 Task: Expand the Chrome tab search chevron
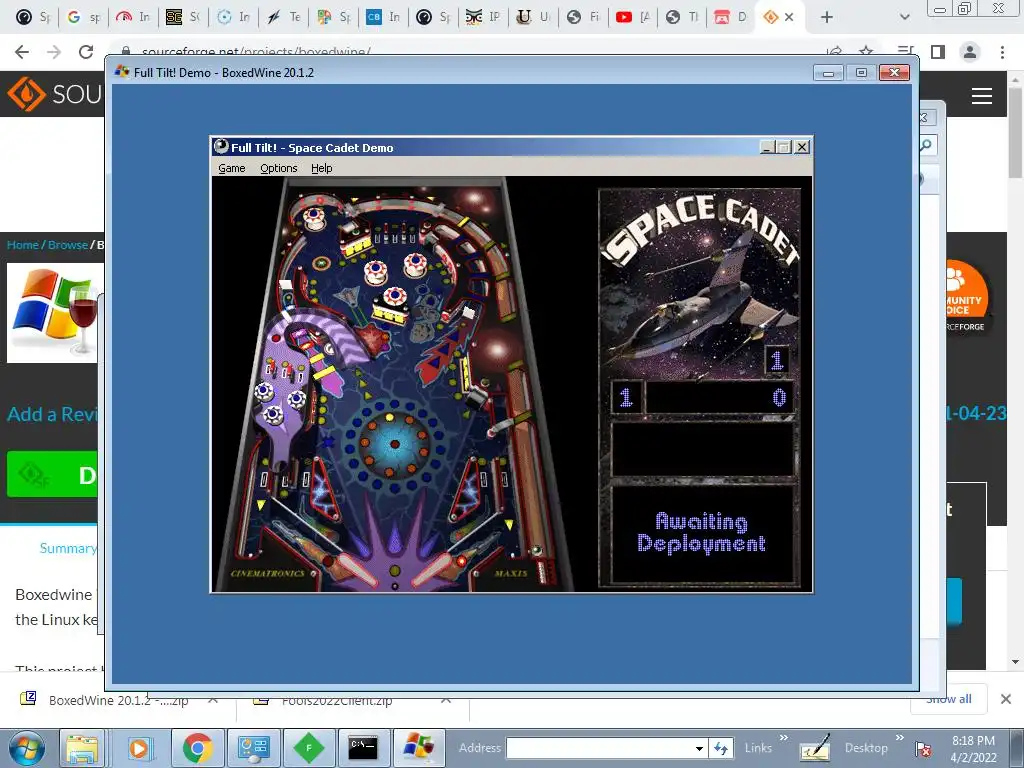pyautogui.click(x=904, y=17)
